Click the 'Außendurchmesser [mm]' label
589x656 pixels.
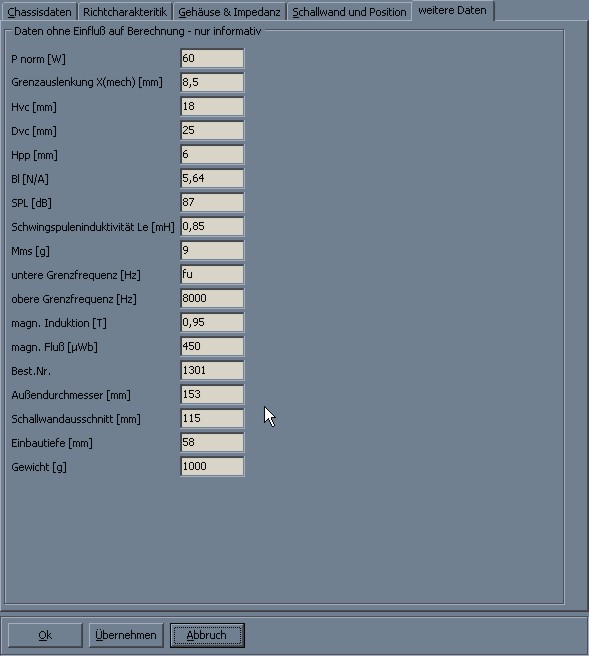[x=71, y=395]
